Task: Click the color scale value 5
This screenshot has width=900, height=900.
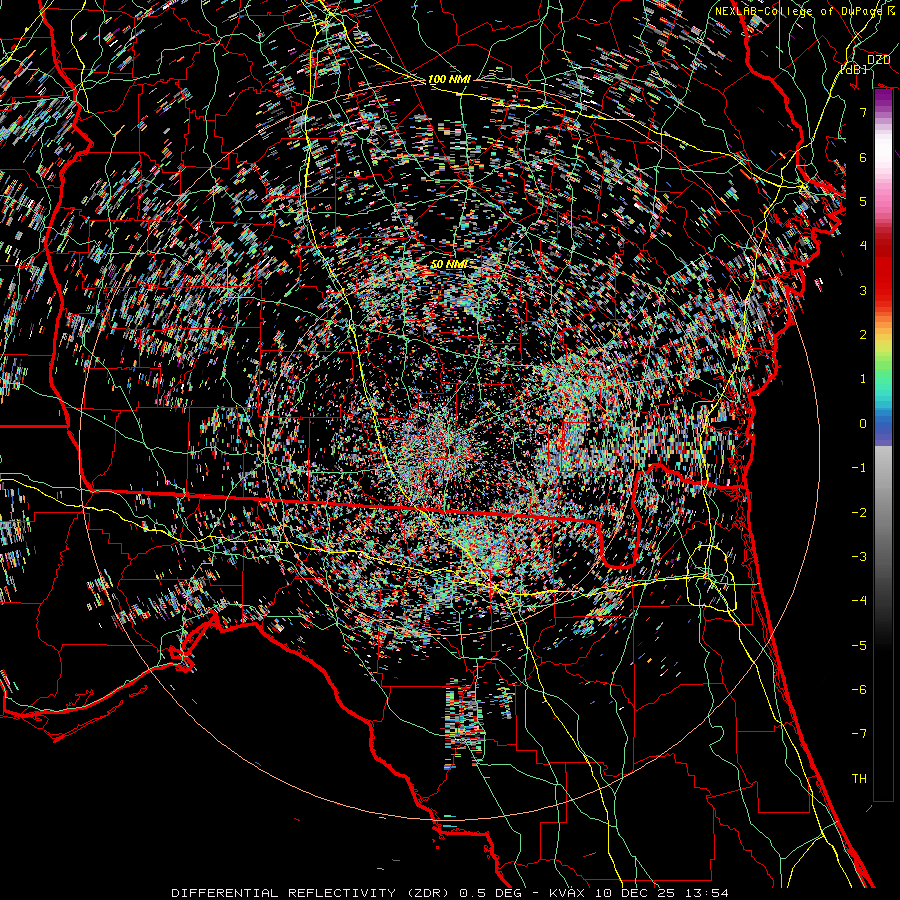Action: 863,201
